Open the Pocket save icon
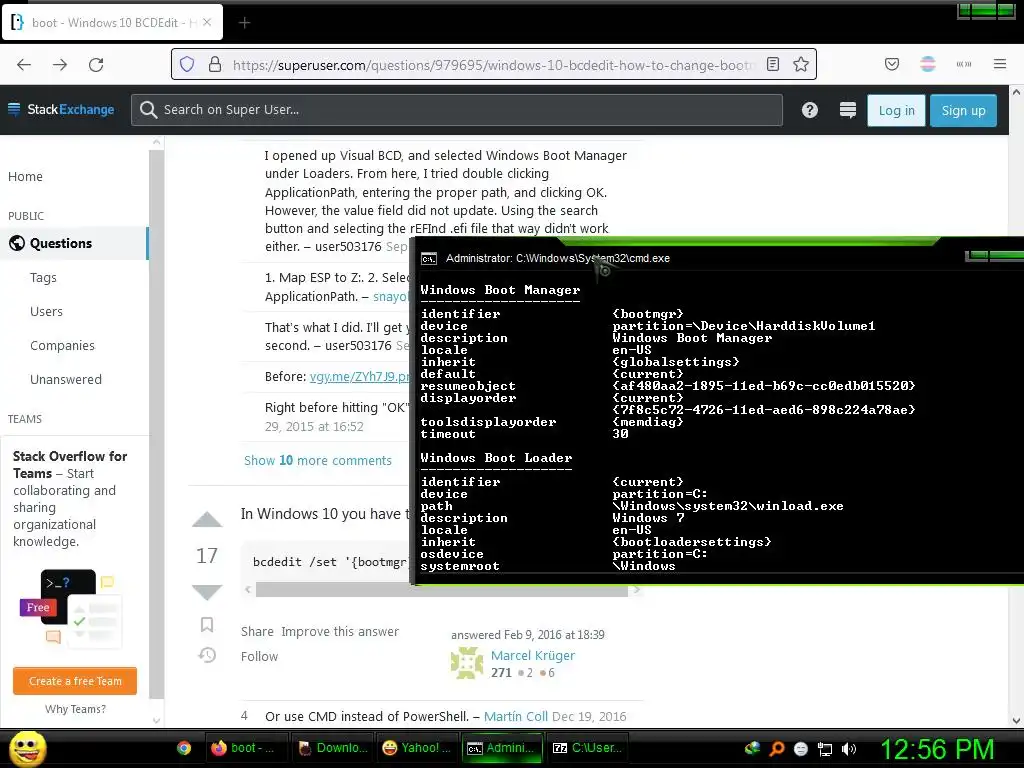1024x768 pixels. pyautogui.click(x=891, y=64)
